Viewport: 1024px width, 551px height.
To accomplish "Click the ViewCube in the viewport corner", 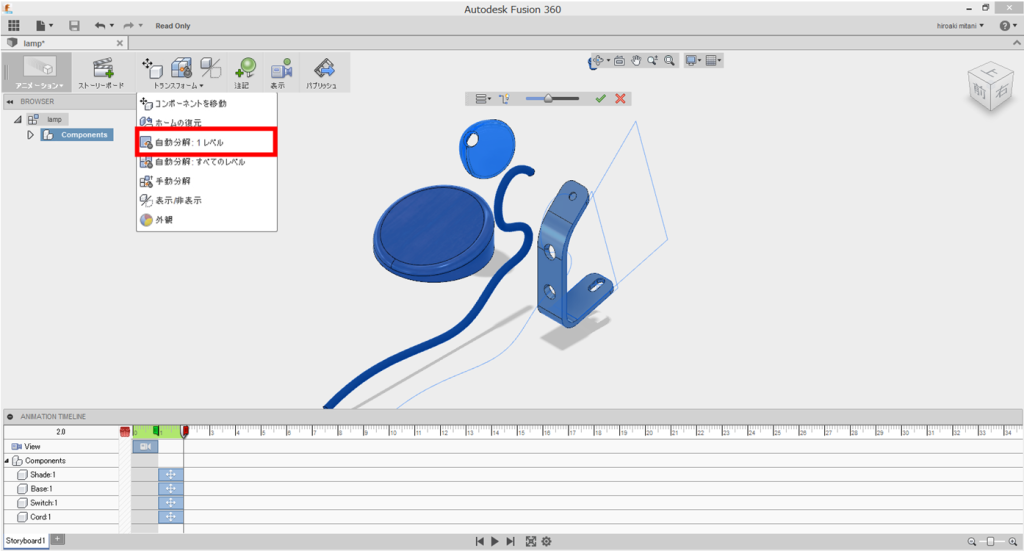I will pyautogui.click(x=990, y=88).
